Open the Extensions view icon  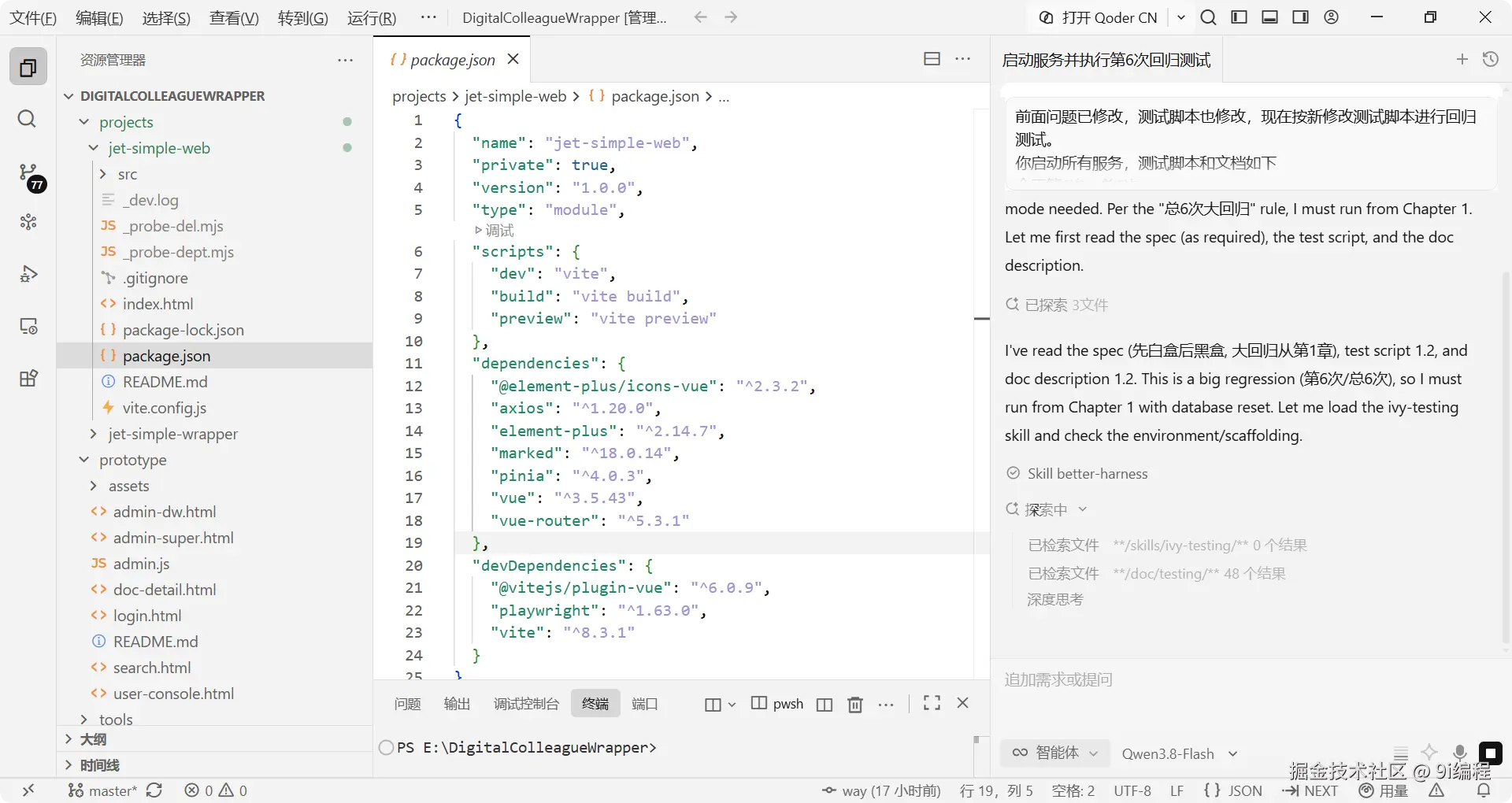click(x=28, y=378)
